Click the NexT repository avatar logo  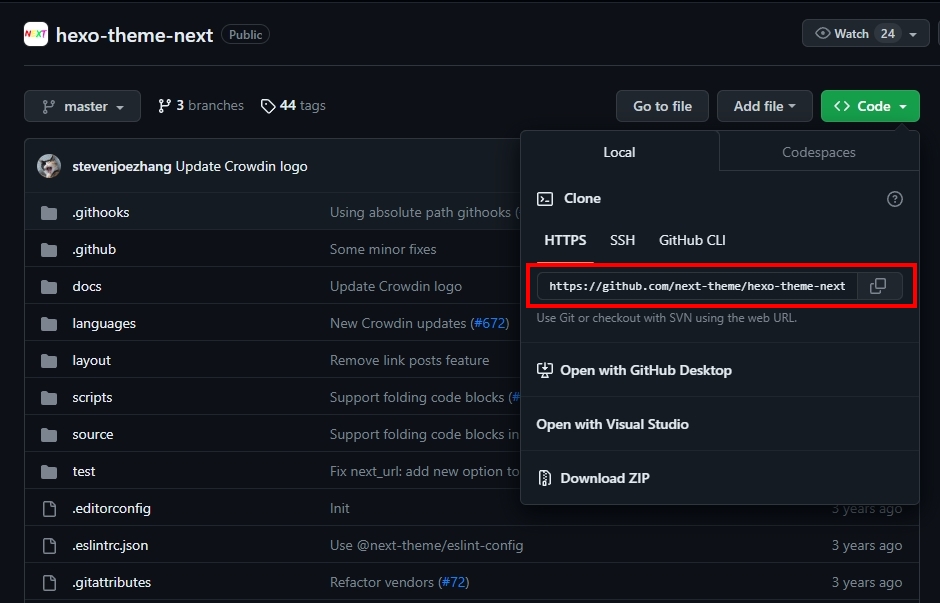[36, 34]
